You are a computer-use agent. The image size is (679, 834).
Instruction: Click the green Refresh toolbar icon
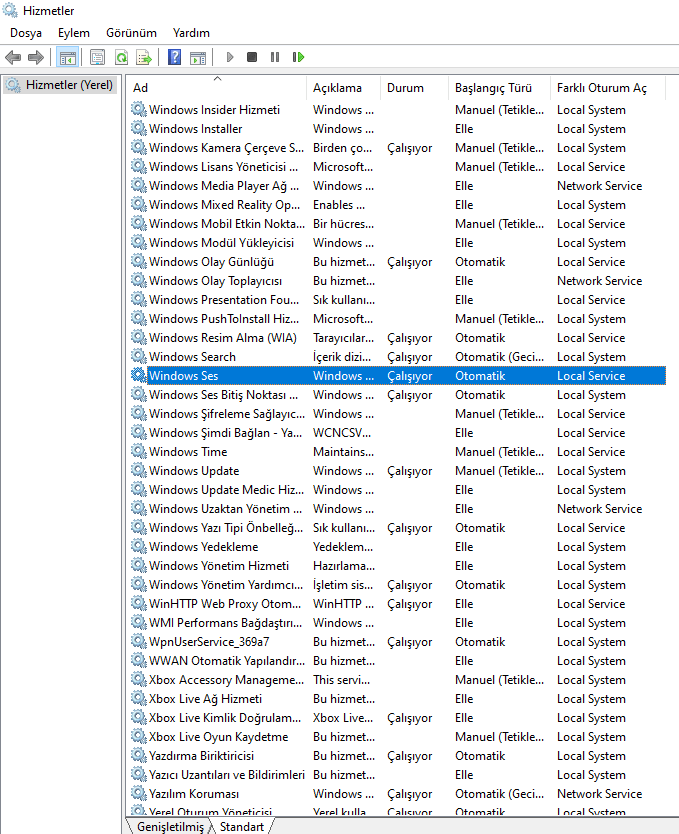point(122,57)
